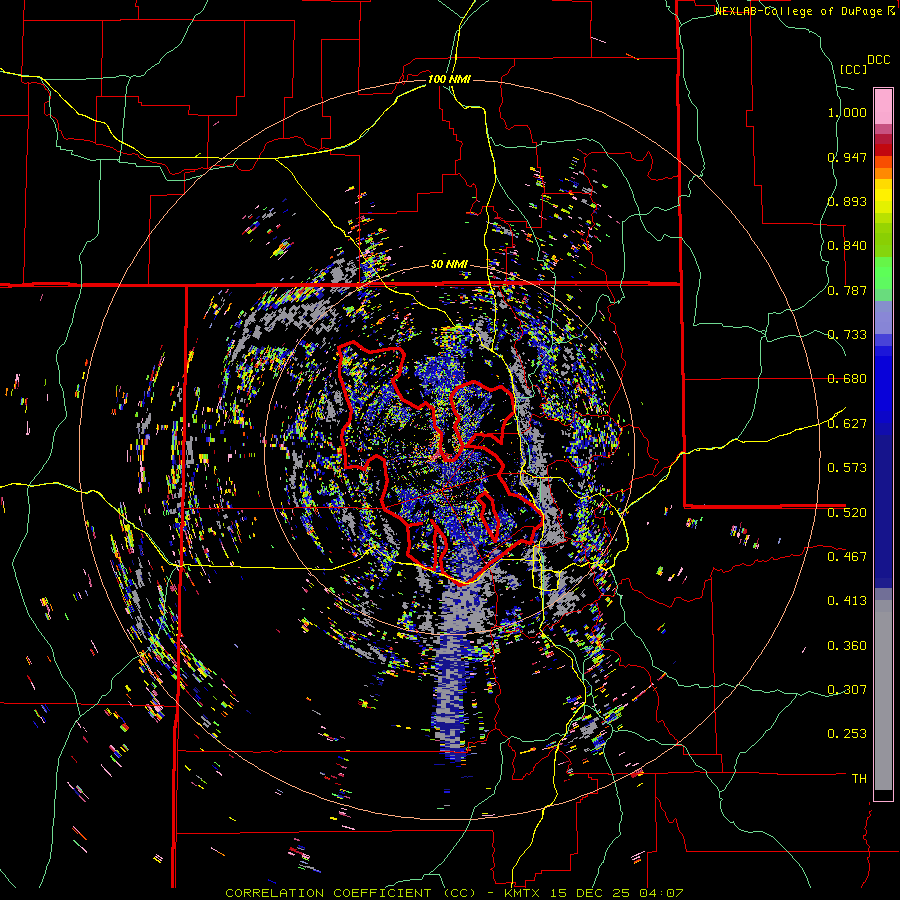Select the 0.467 scale value
The width and height of the screenshot is (900, 900).
coord(847,556)
